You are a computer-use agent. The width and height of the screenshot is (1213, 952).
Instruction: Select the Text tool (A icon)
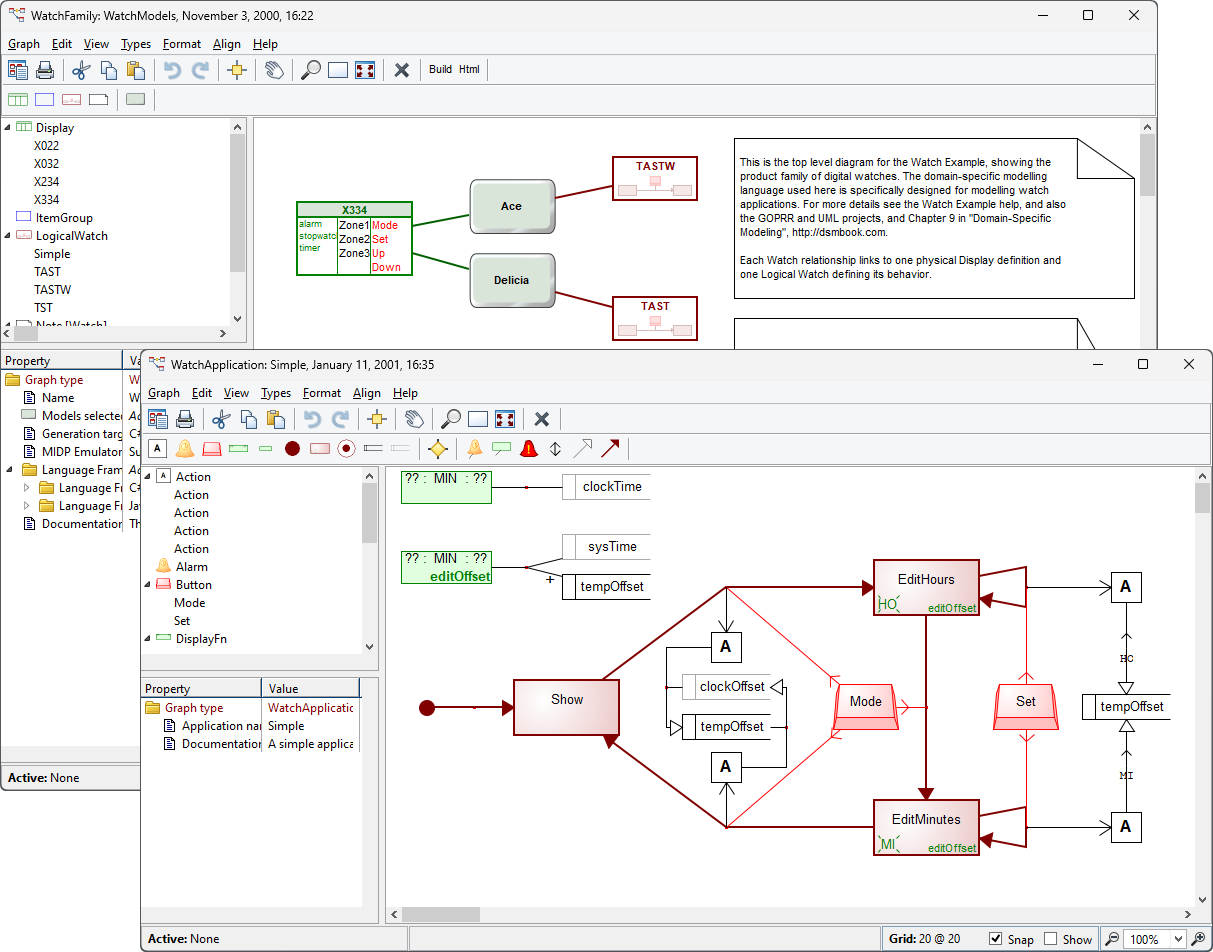coord(157,448)
